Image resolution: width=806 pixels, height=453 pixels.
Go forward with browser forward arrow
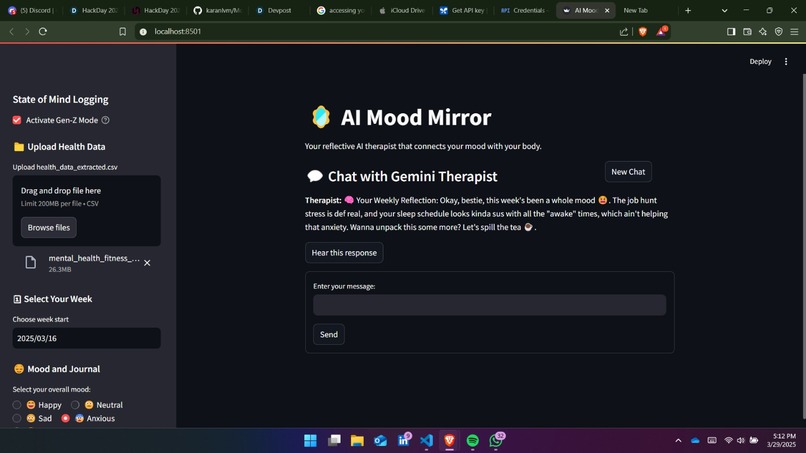pos(27,31)
